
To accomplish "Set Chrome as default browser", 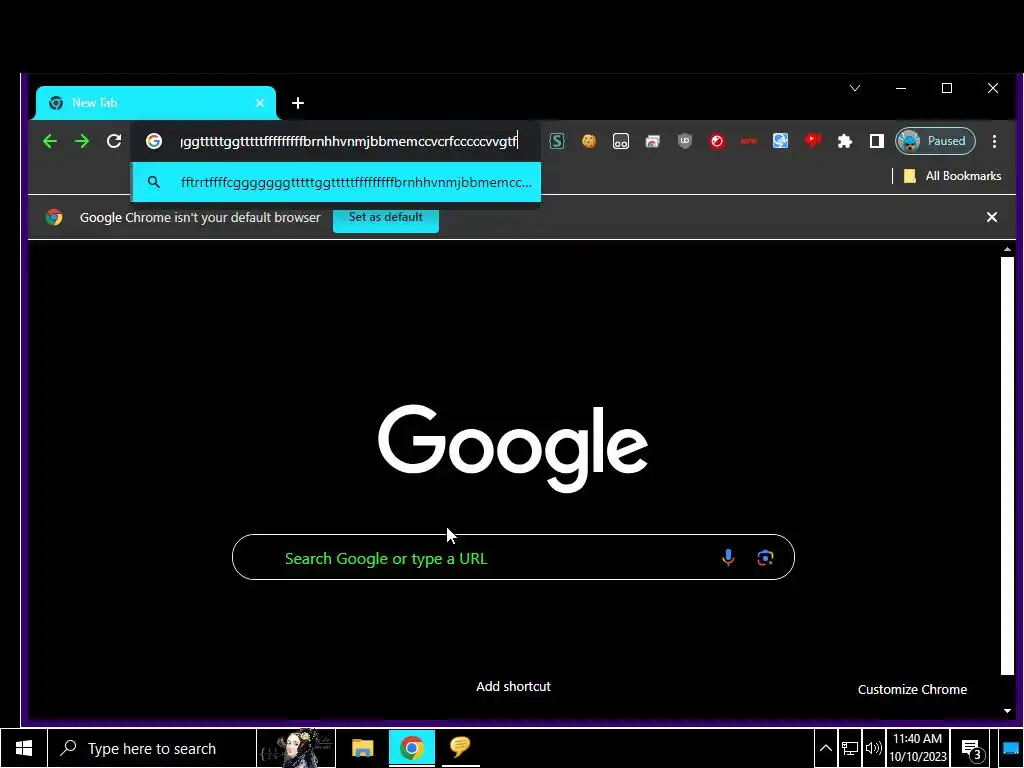I will point(386,217).
